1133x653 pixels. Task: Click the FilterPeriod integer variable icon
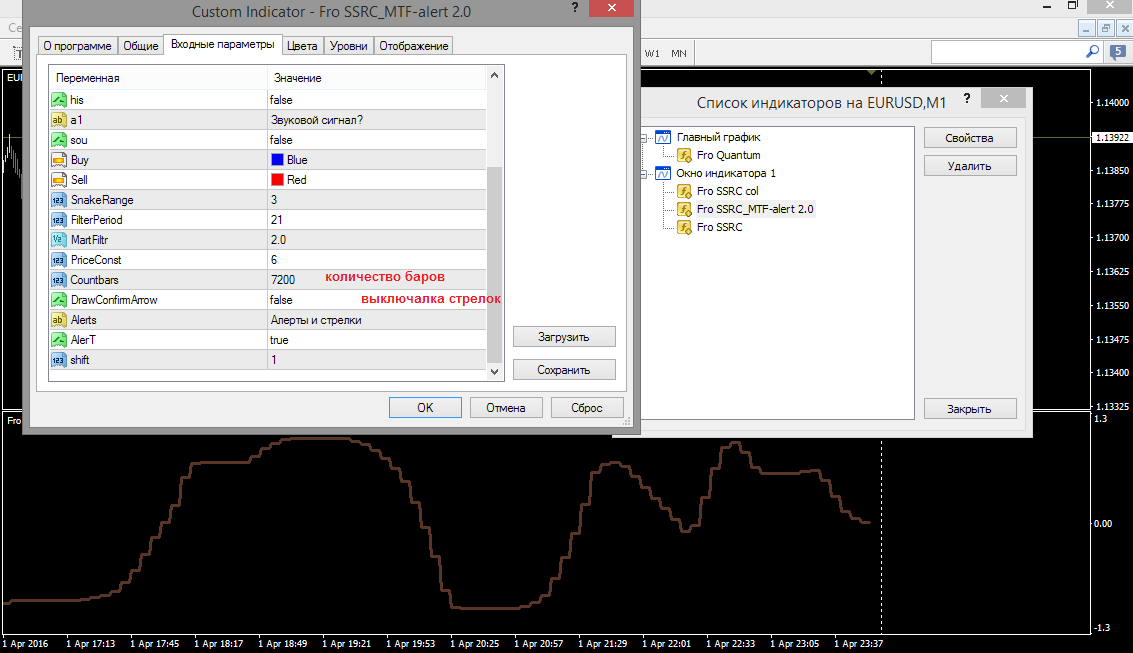click(59, 220)
